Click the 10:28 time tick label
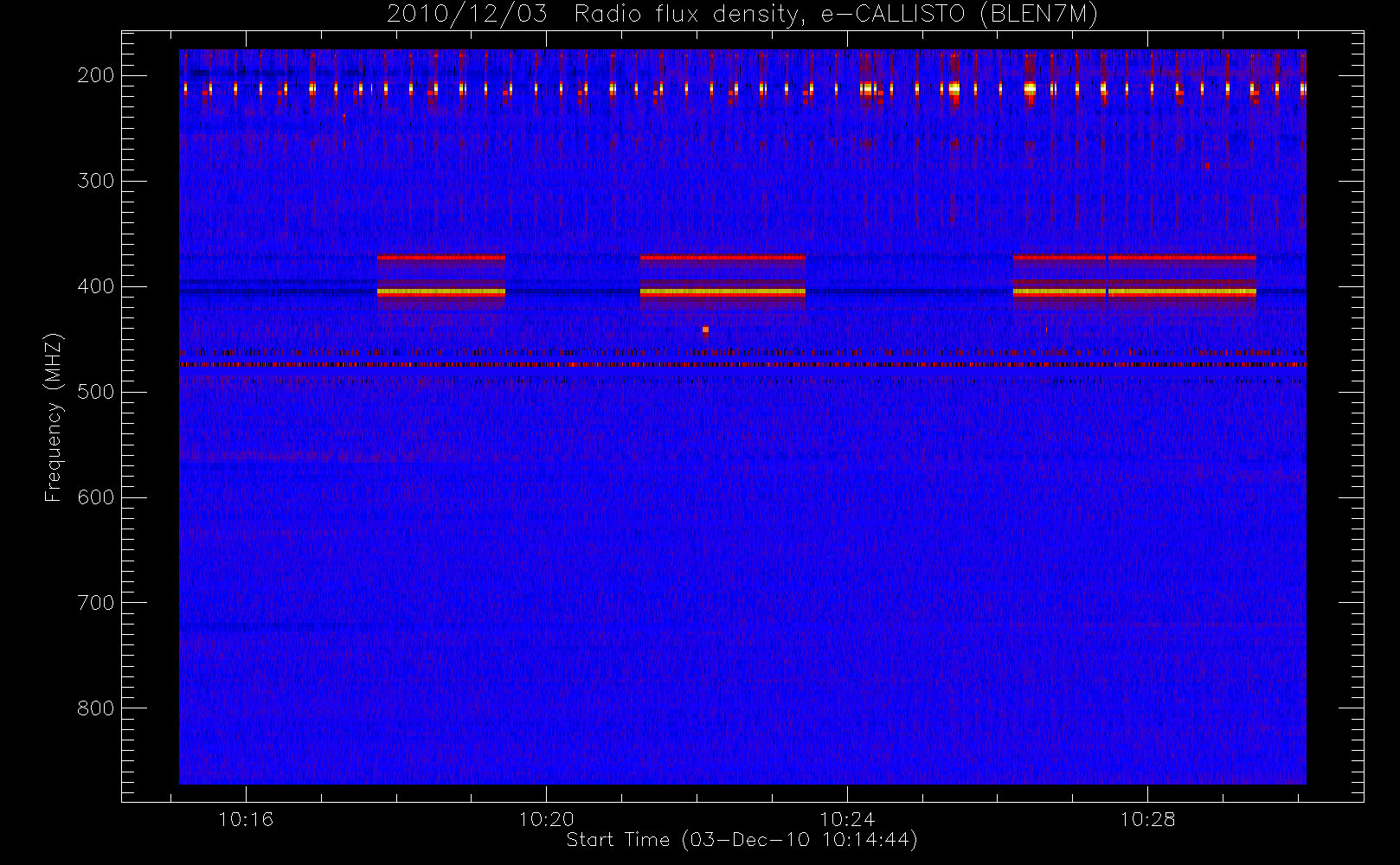1400x865 pixels. pos(1147,819)
